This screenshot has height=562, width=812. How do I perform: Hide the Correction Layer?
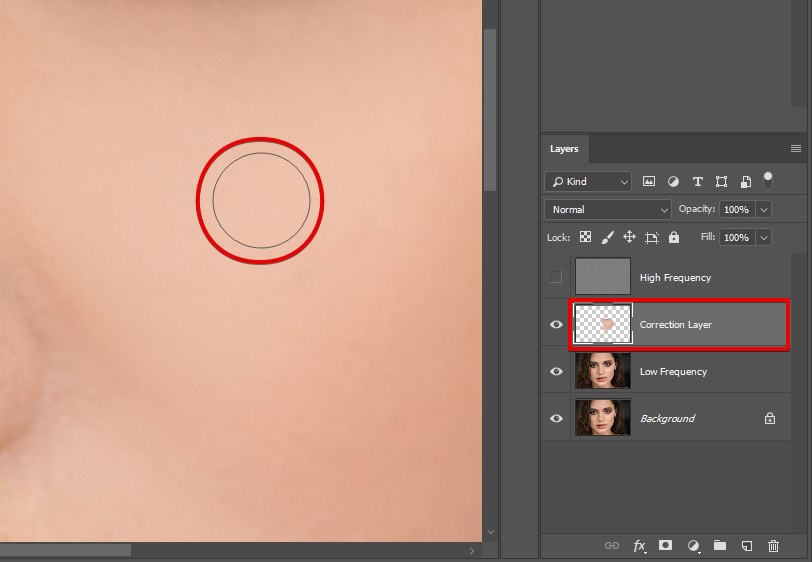(x=556, y=325)
